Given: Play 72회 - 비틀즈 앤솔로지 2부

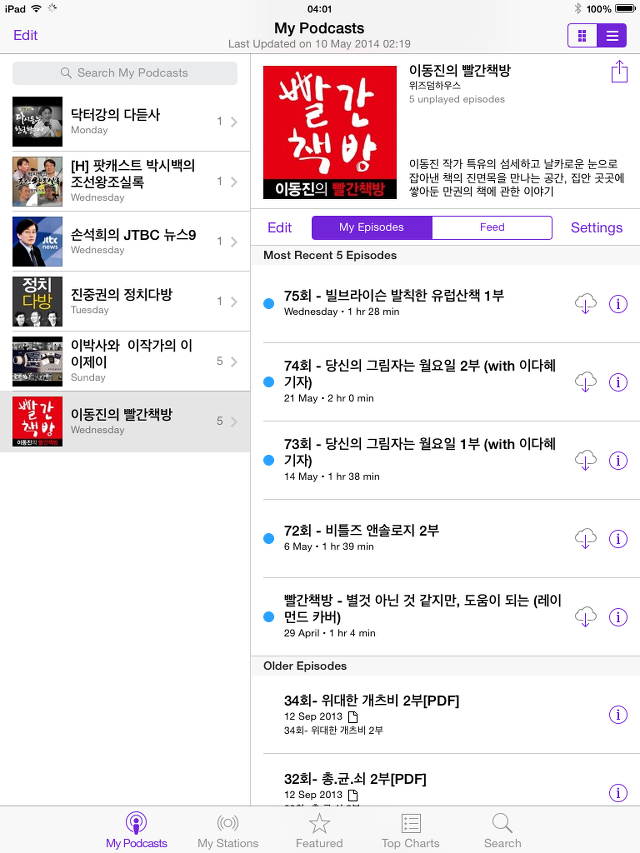Looking at the screenshot, I should 361,530.
